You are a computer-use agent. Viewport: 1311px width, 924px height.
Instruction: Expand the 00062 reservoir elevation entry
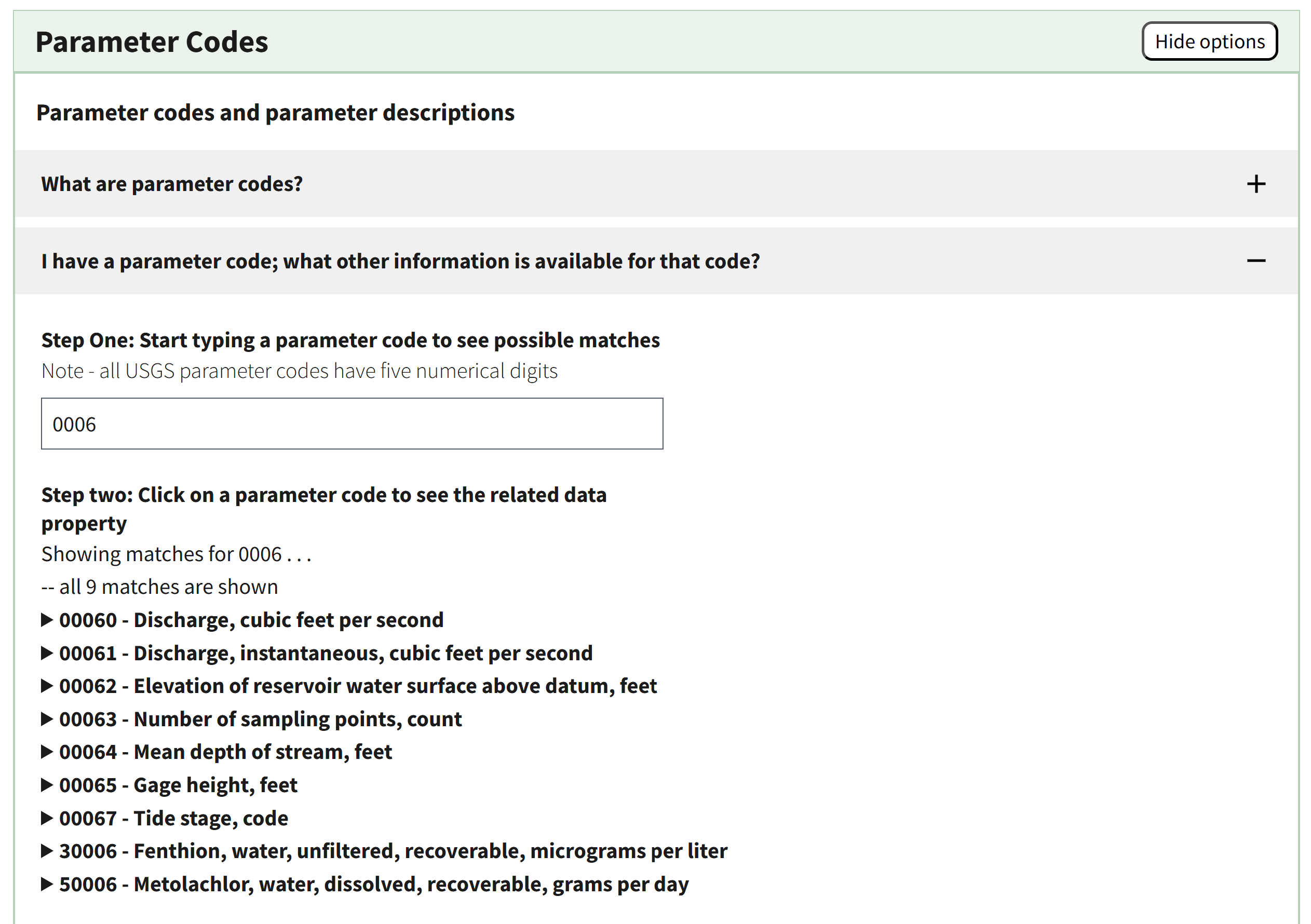[48, 685]
